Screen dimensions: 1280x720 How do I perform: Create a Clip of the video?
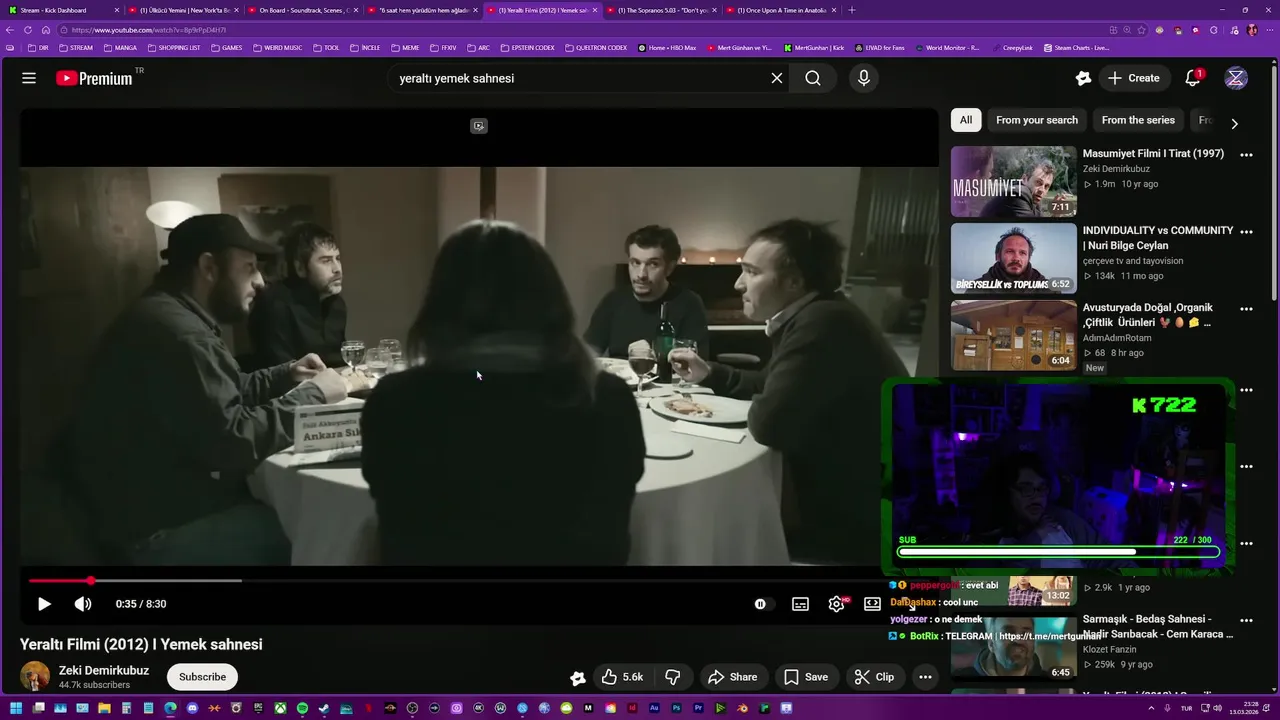pyautogui.click(x=875, y=677)
